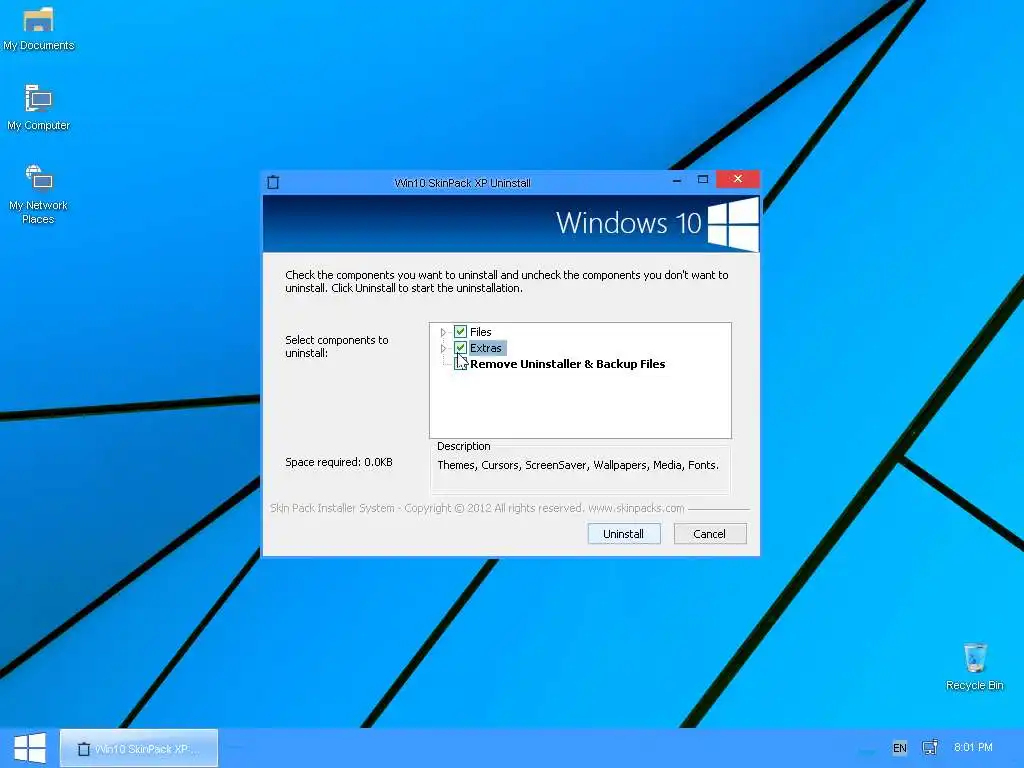Select the Extras tree row label
Viewport: 1024px width, 768px height.
pos(486,348)
